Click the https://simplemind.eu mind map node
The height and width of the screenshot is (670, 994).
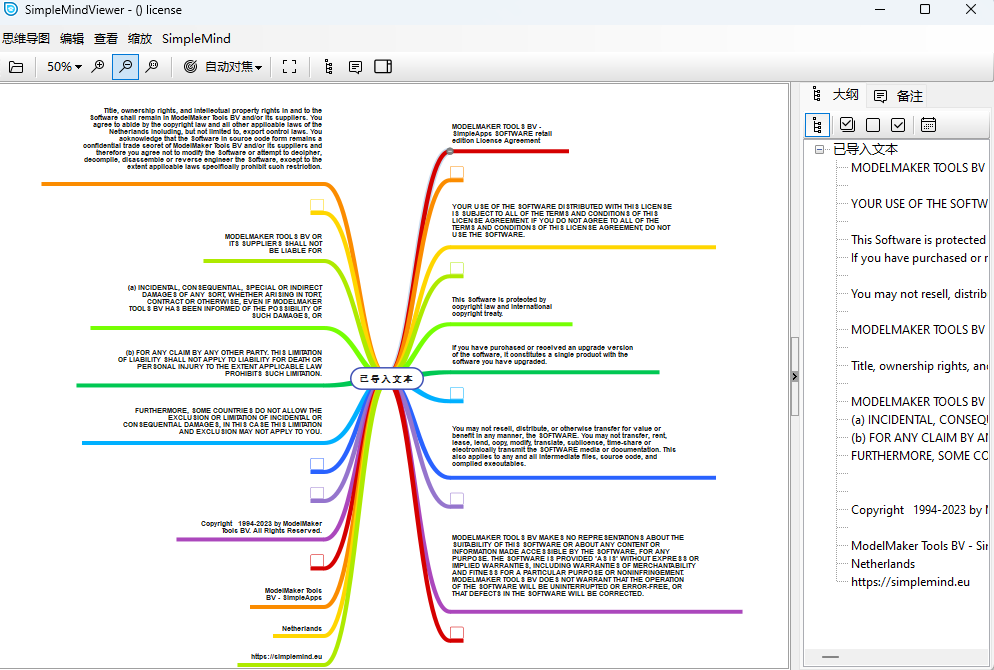click(285, 658)
